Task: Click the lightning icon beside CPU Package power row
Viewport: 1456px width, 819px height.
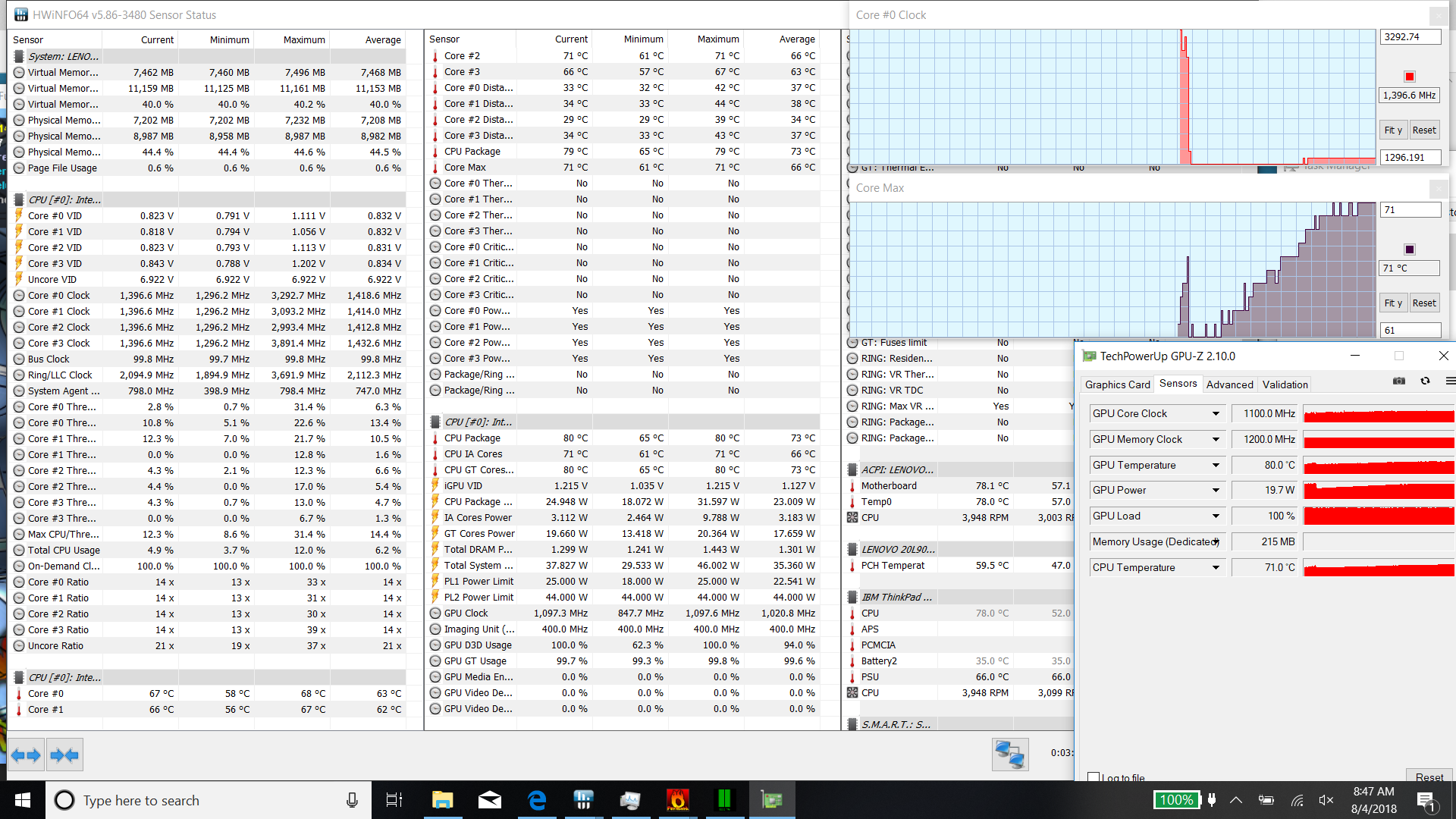Action: pos(435,502)
